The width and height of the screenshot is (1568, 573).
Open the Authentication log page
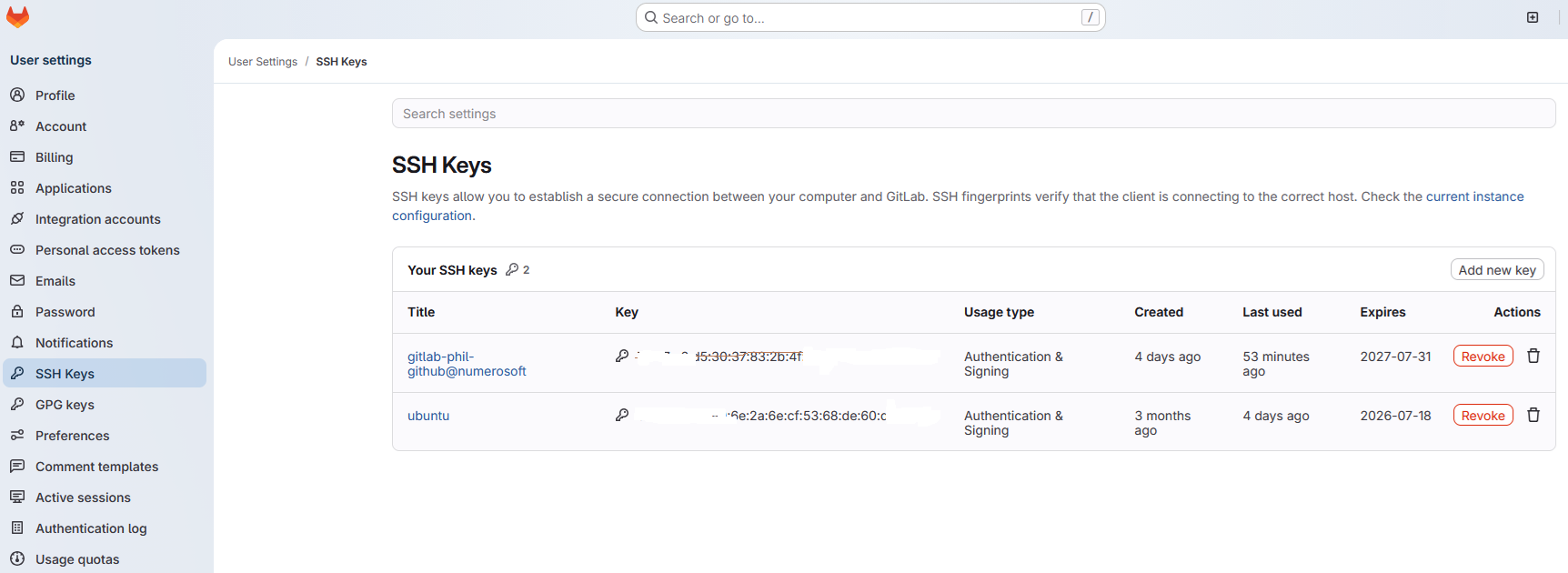91,528
